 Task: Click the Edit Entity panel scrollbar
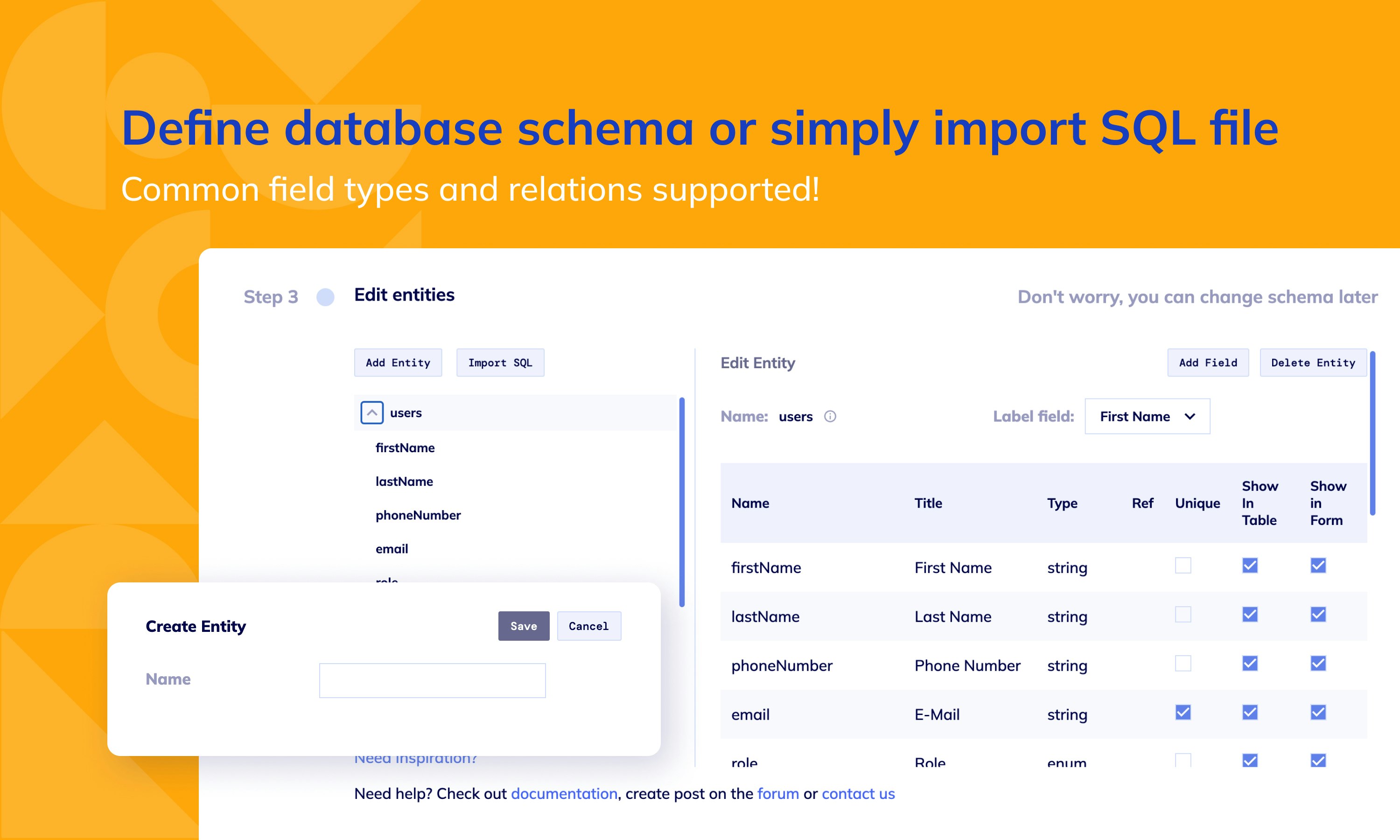[1372, 433]
